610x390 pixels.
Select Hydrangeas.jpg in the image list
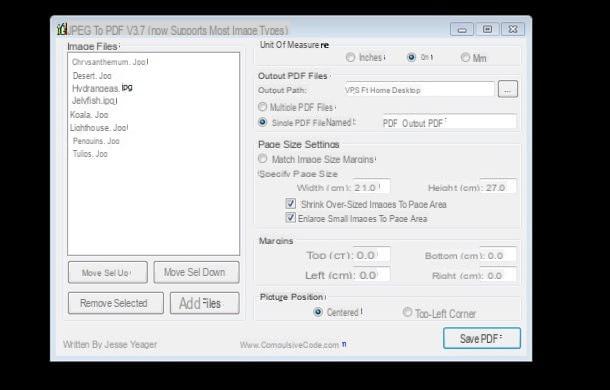(102, 88)
